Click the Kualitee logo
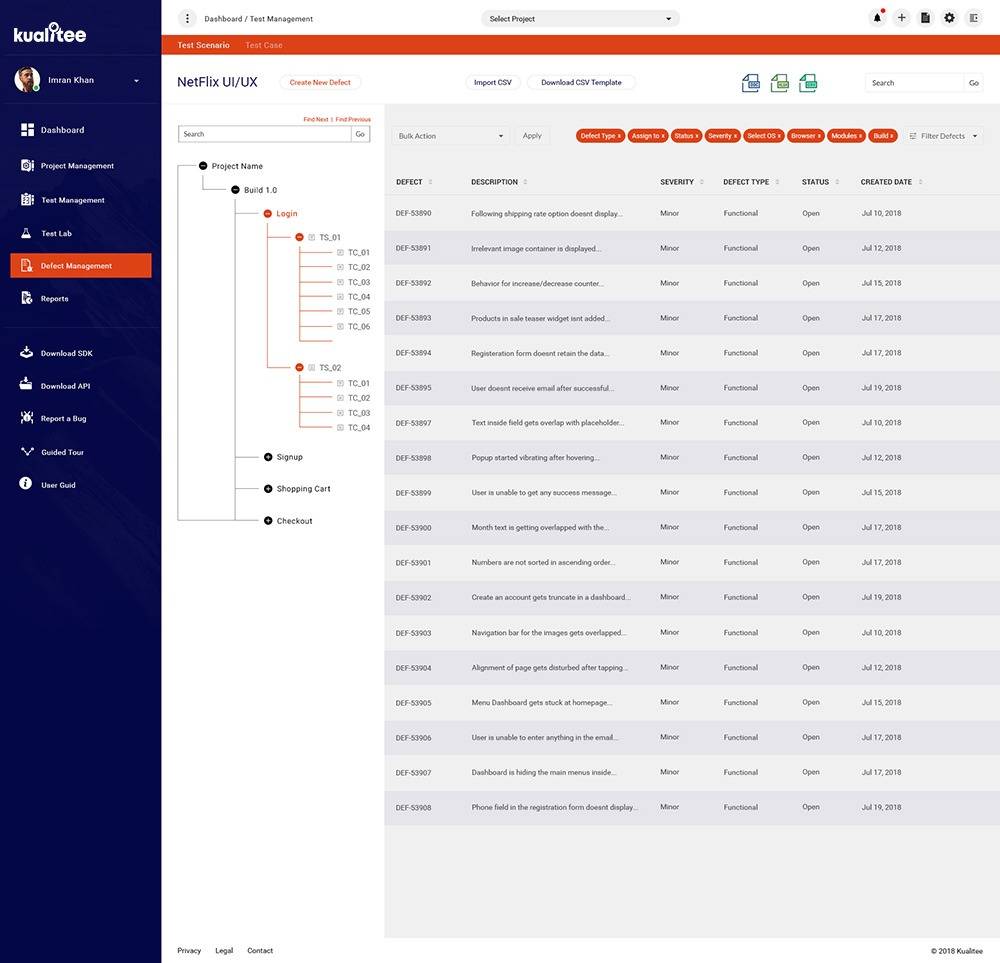The image size is (1000, 963). pyautogui.click(x=50, y=33)
